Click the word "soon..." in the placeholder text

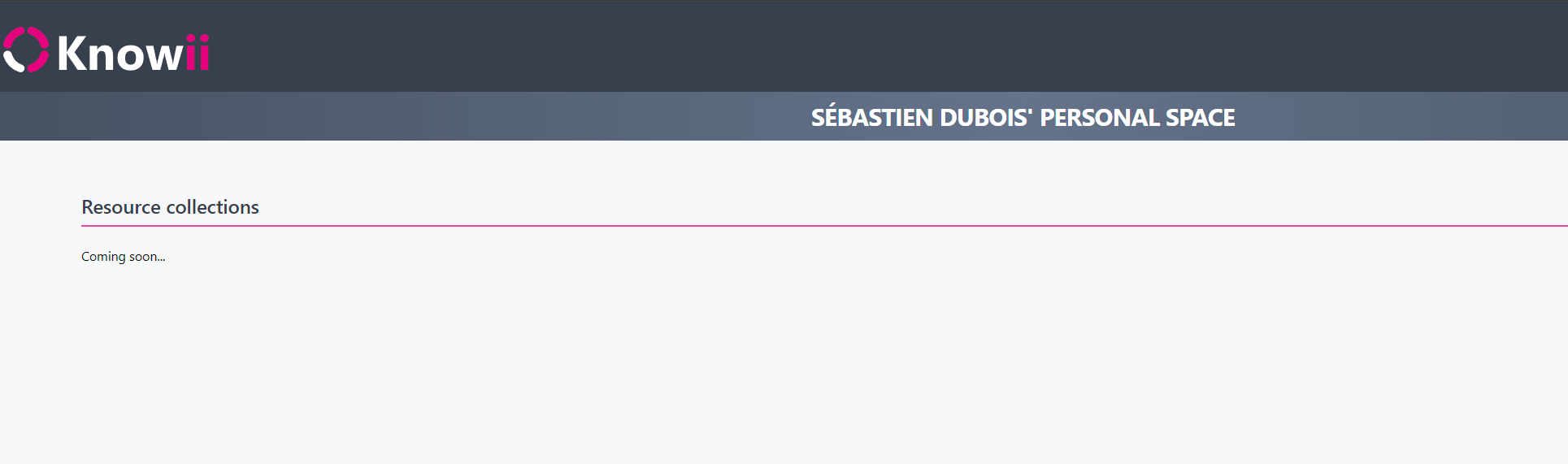147,257
